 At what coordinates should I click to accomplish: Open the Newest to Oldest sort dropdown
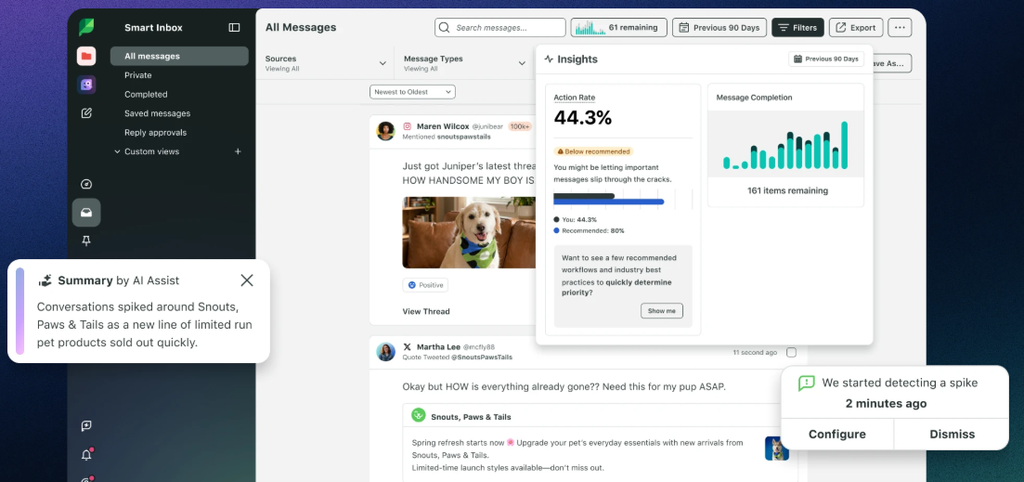click(x=412, y=92)
